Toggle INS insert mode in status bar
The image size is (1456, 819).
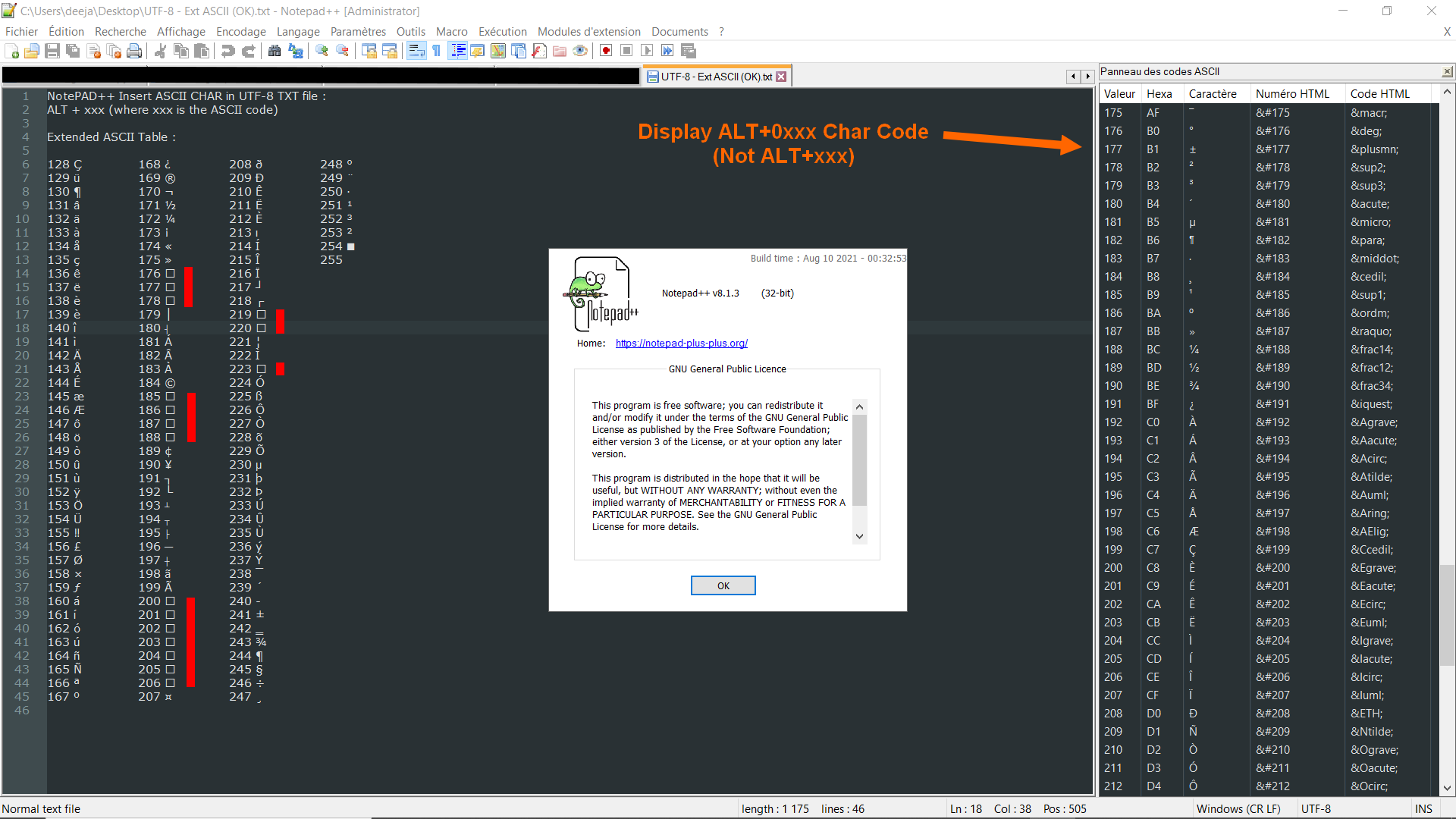click(1423, 809)
